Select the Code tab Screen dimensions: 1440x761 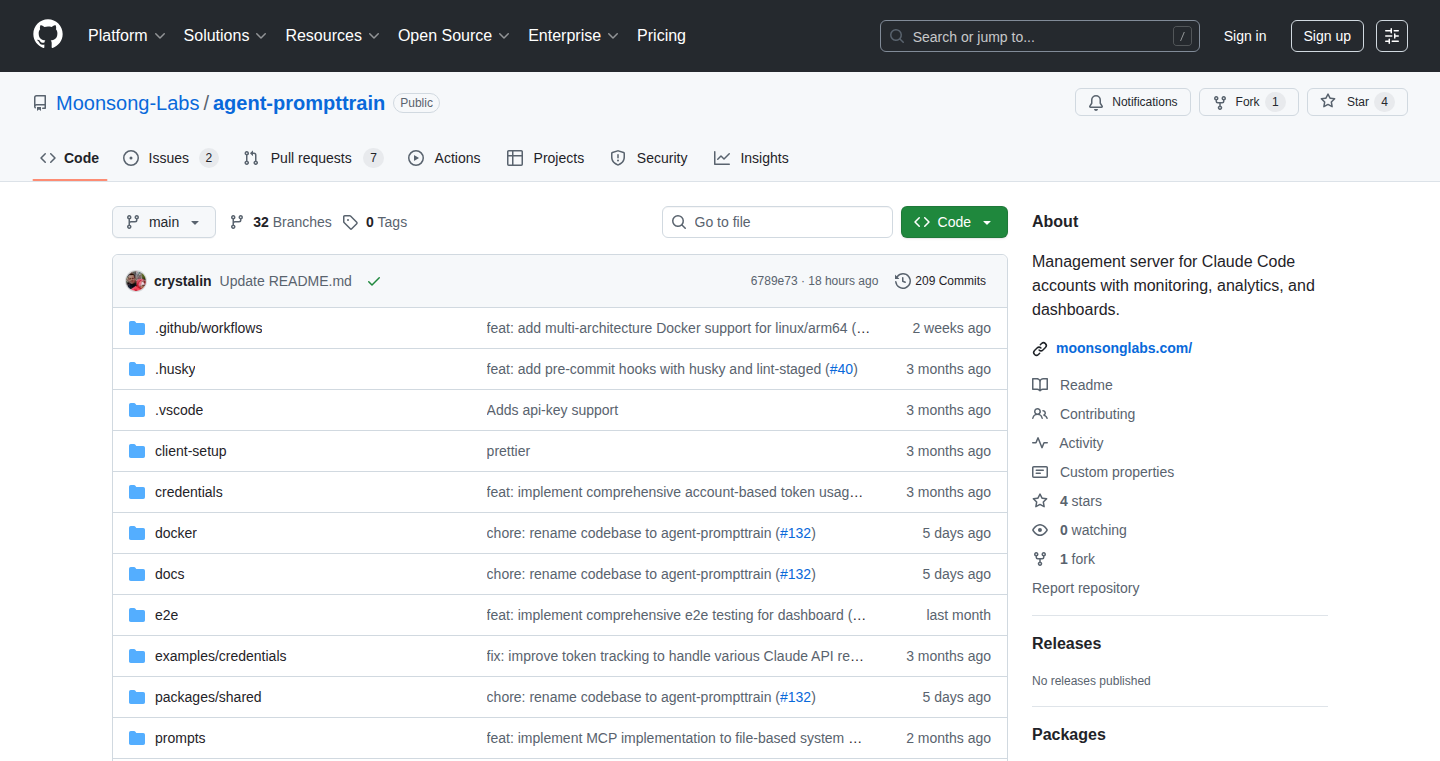[70, 158]
